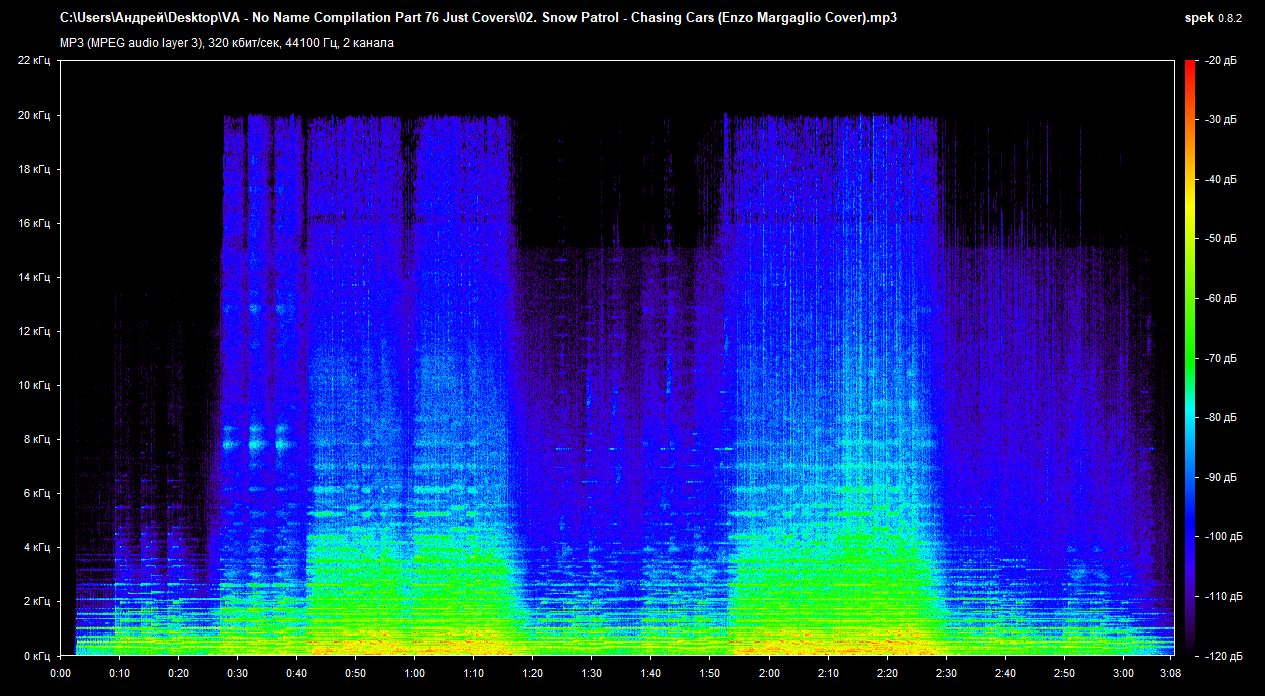The width and height of the screenshot is (1265, 696).
Task: Click the 20 кГц frequency label
Action: pyautogui.click(x=33, y=115)
